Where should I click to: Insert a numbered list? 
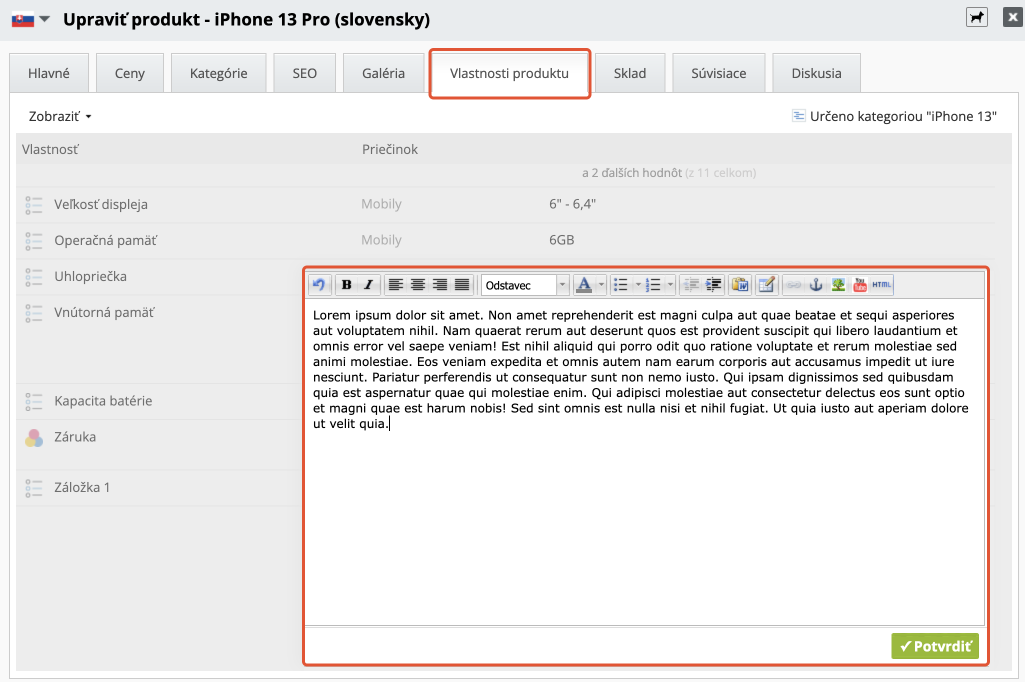click(654, 284)
